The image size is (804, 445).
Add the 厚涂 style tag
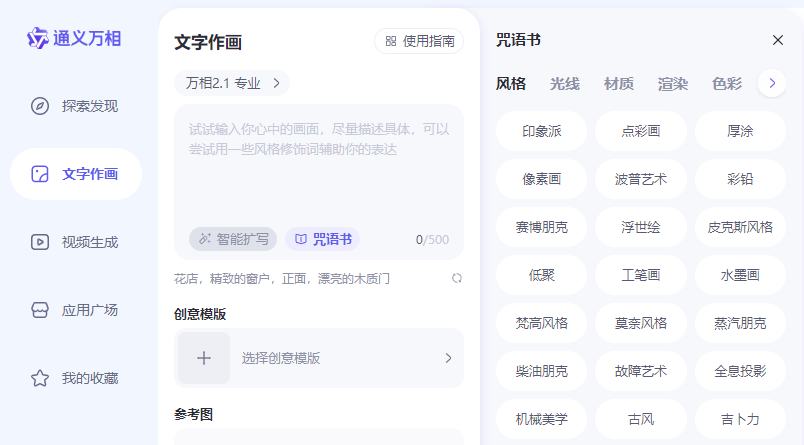coord(740,131)
